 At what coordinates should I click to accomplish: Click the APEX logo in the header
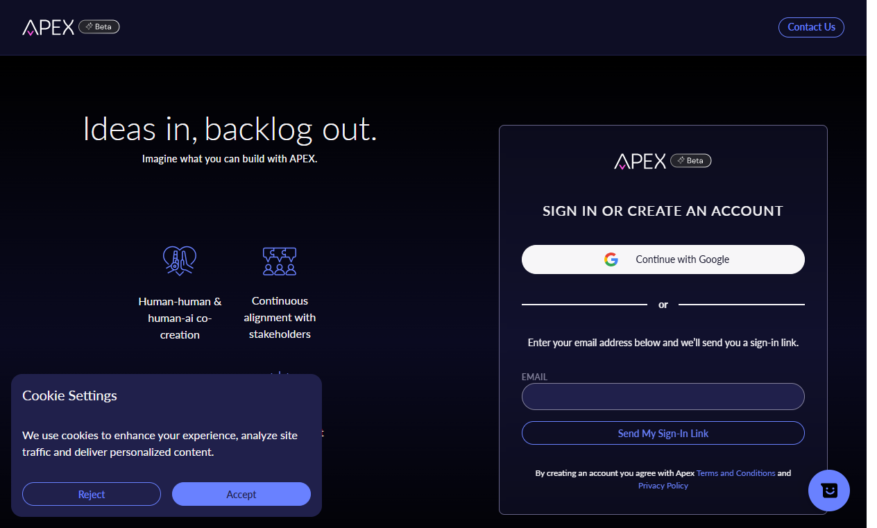pos(48,27)
